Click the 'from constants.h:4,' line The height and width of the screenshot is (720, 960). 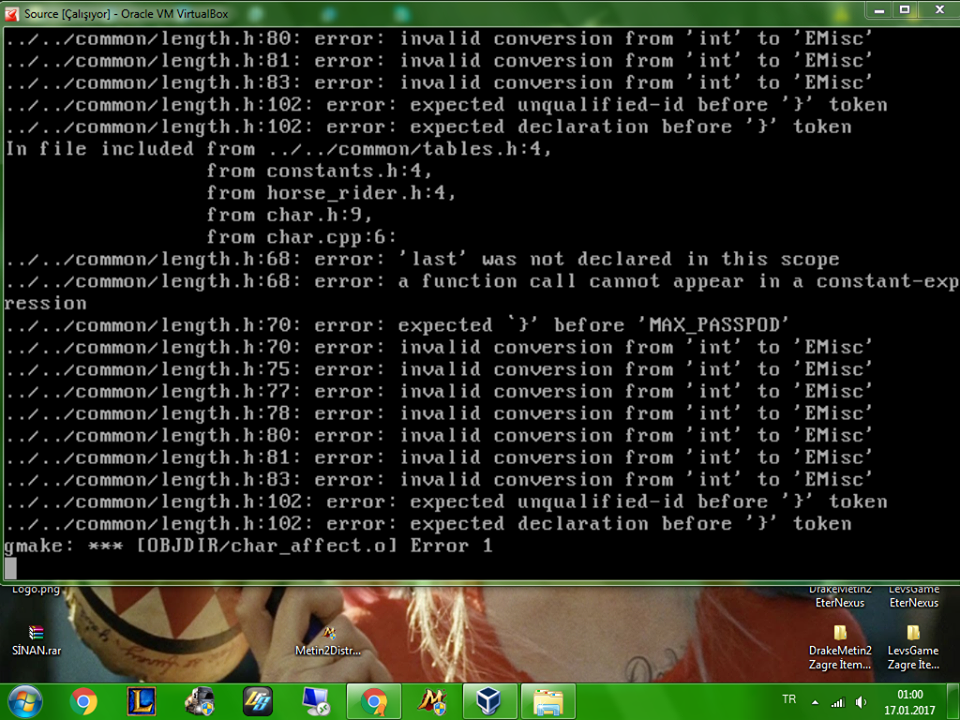pos(319,171)
